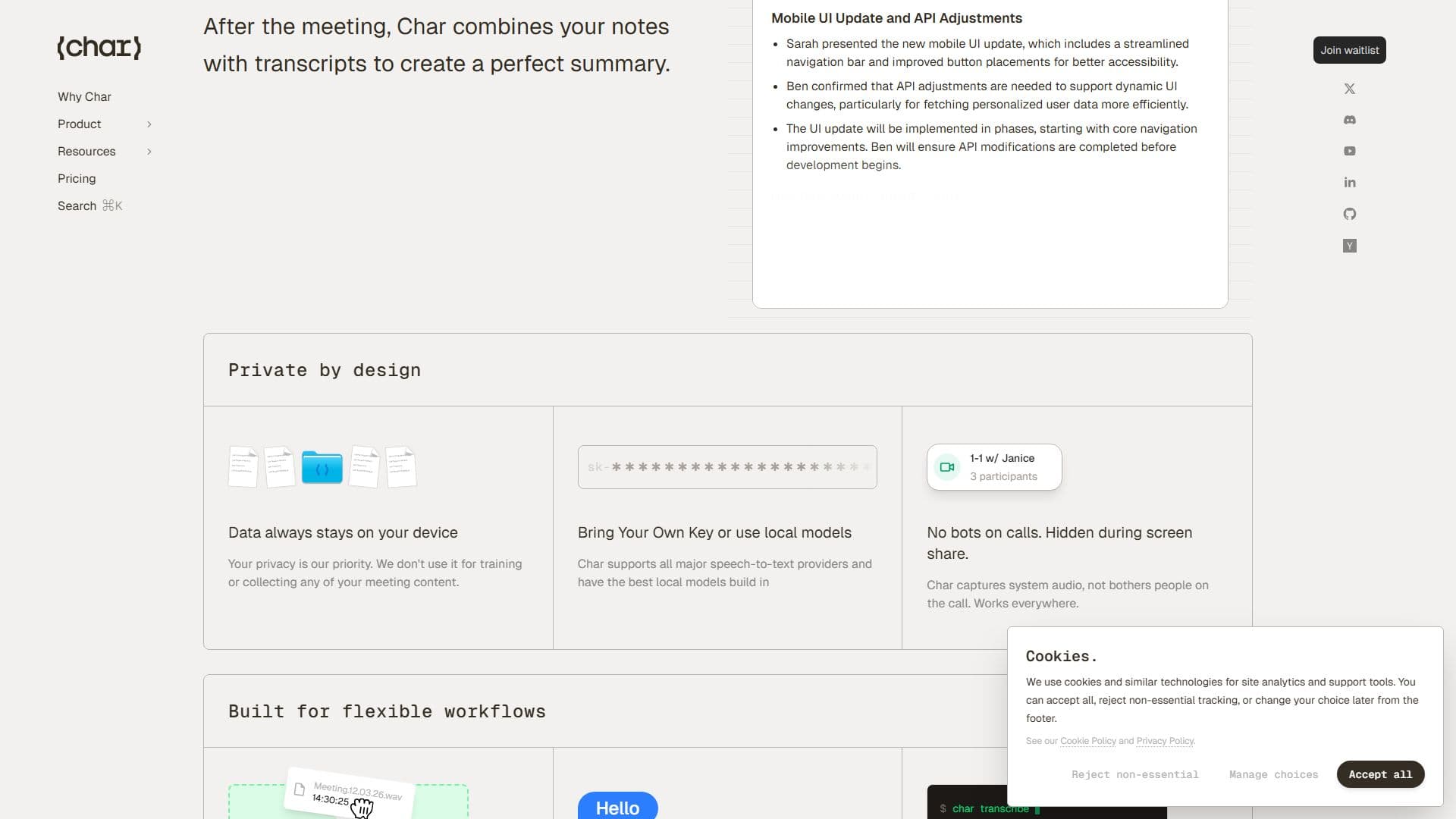Click the blue Hello speech bubble
Image resolution: width=1456 pixels, height=819 pixels.
pyautogui.click(x=617, y=806)
